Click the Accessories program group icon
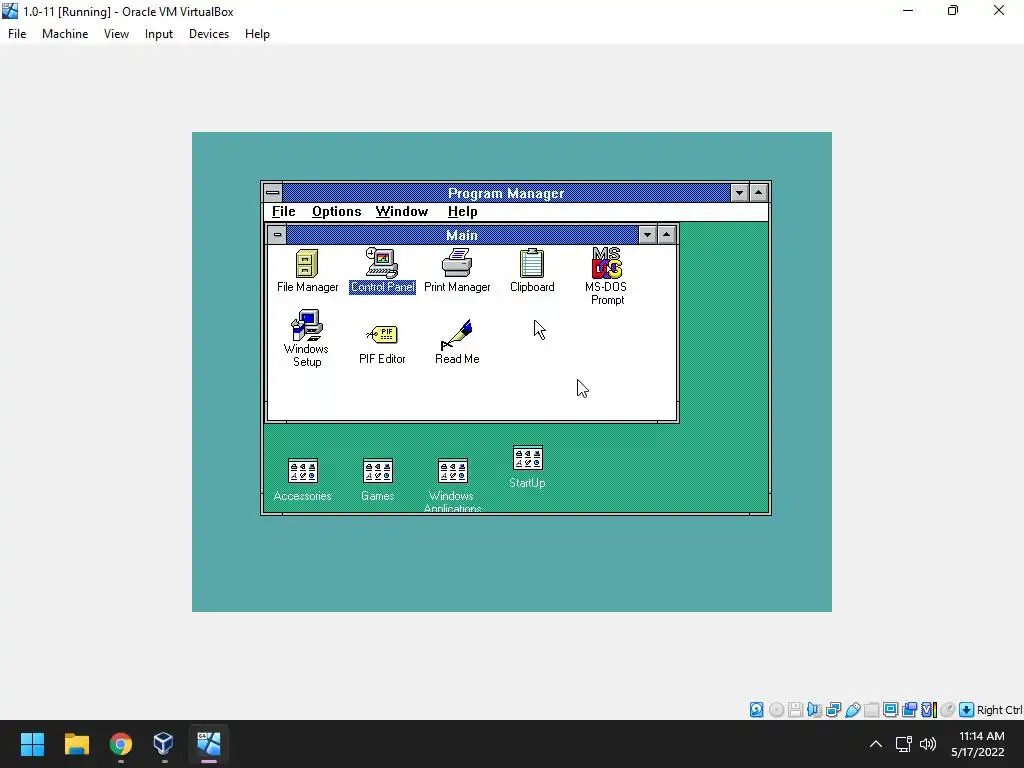This screenshot has width=1024, height=768. (302, 480)
